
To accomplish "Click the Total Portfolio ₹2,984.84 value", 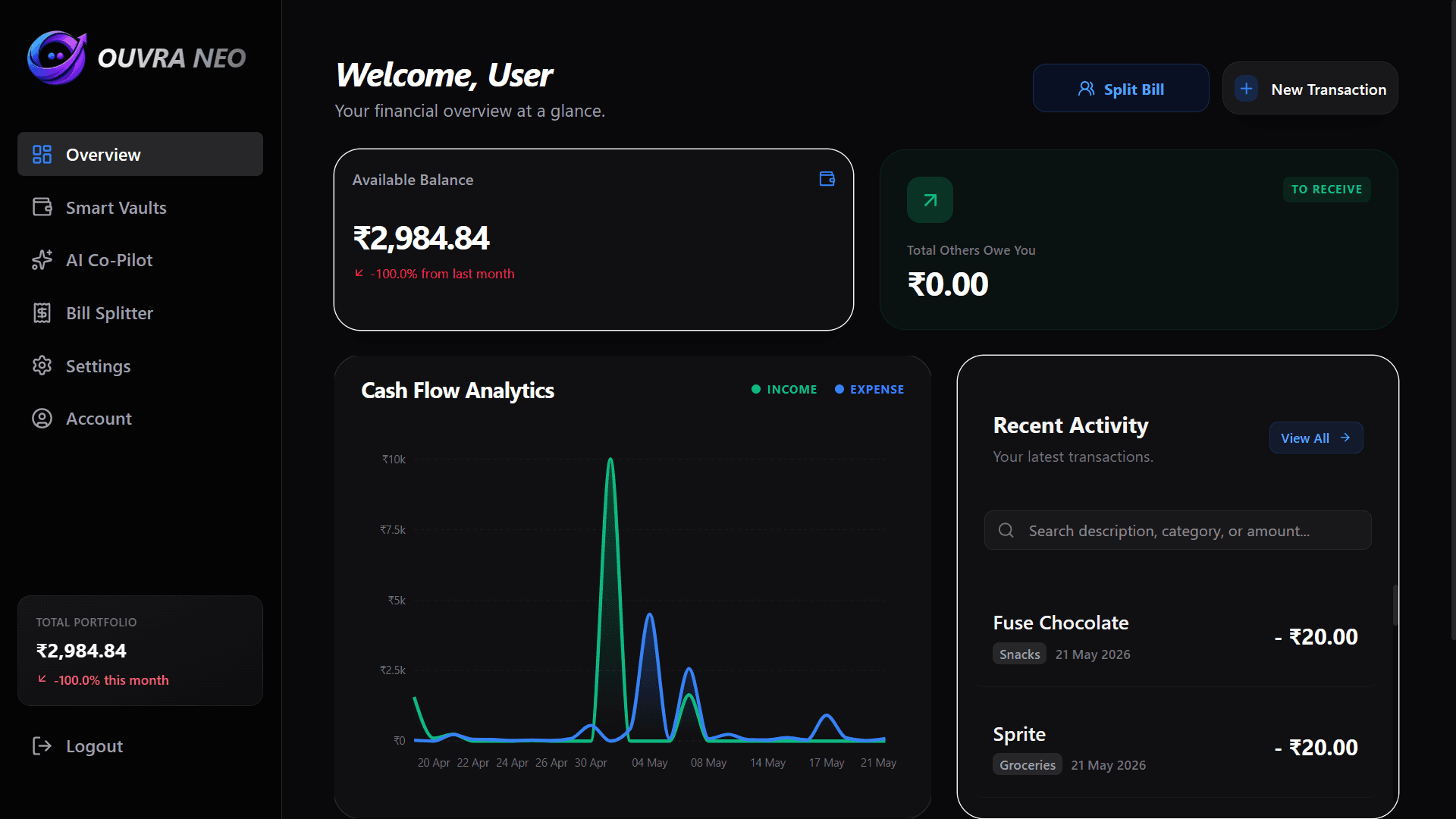I will pos(81,651).
